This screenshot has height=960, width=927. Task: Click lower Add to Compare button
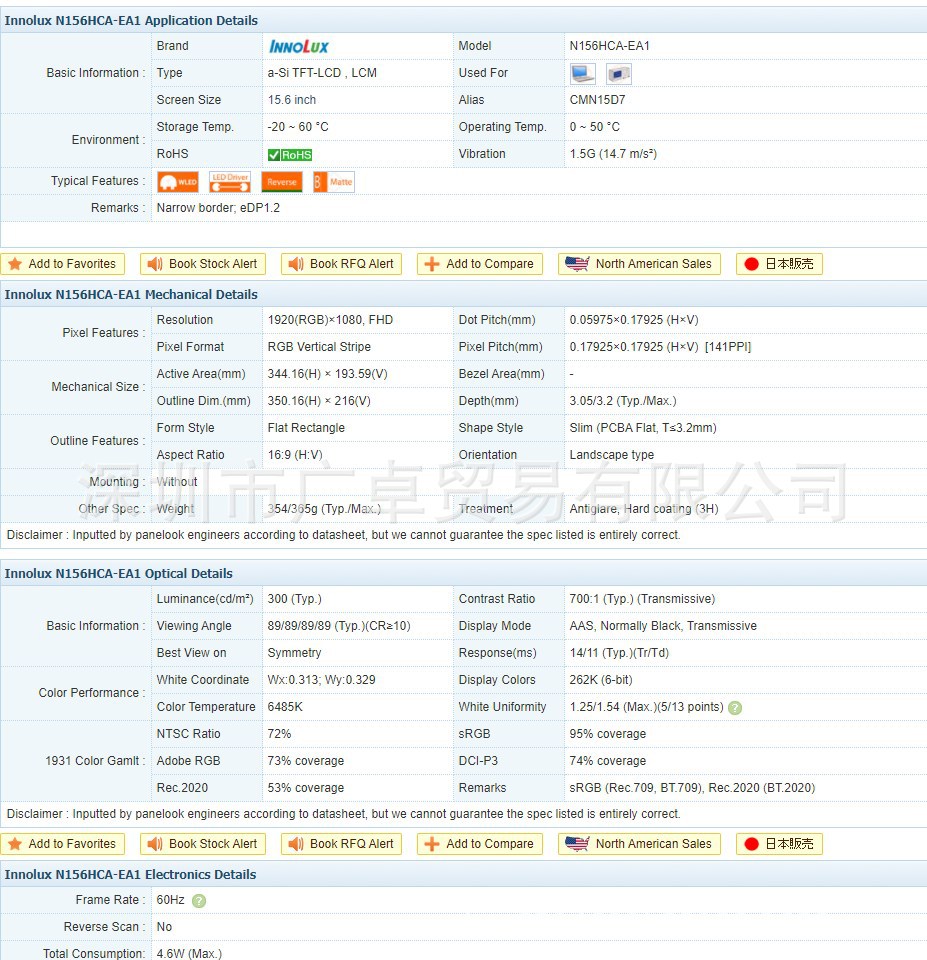(480, 844)
